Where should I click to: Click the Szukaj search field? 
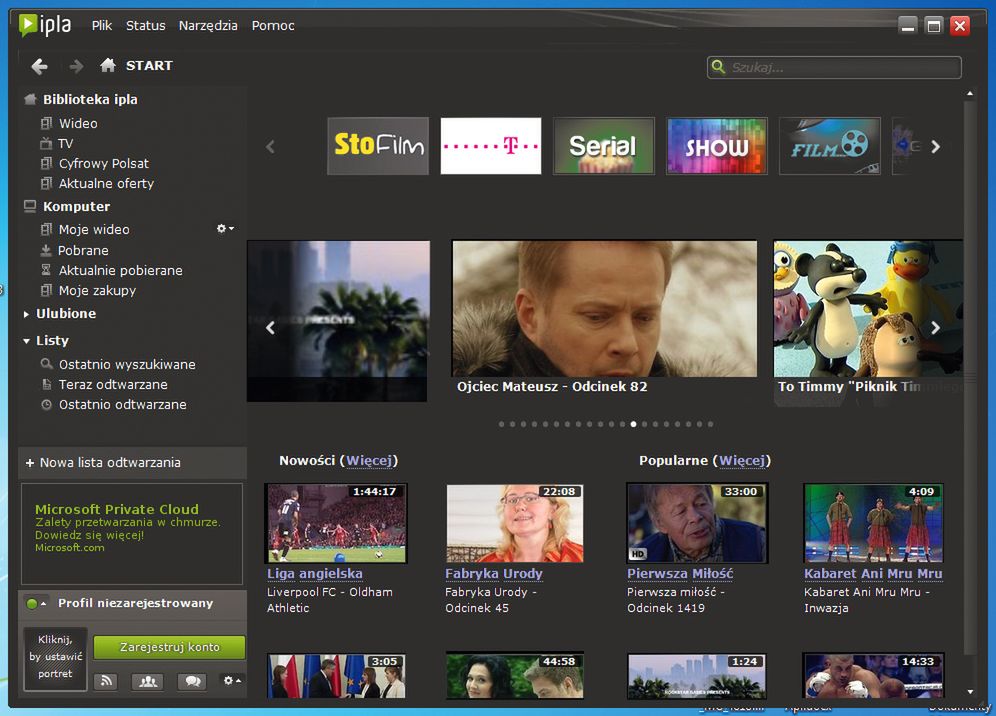point(834,67)
